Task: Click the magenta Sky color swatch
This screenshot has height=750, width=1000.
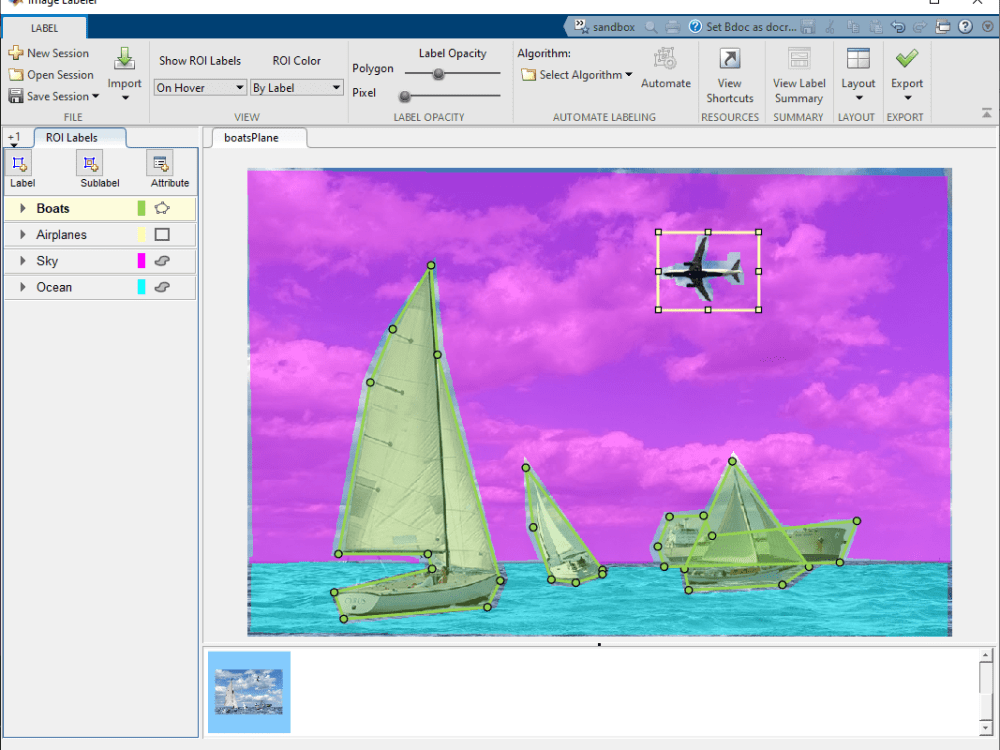Action: coord(142,260)
